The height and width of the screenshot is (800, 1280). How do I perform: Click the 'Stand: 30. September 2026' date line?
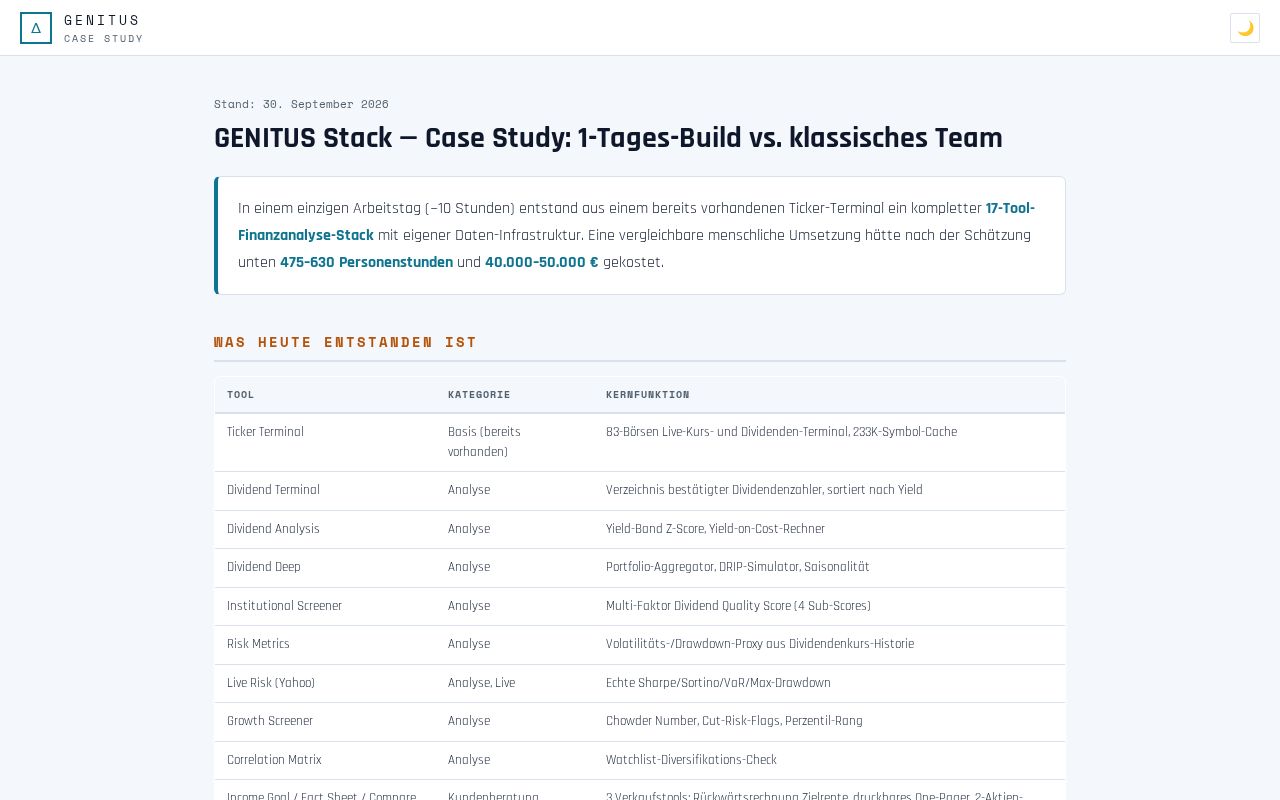[x=301, y=104]
